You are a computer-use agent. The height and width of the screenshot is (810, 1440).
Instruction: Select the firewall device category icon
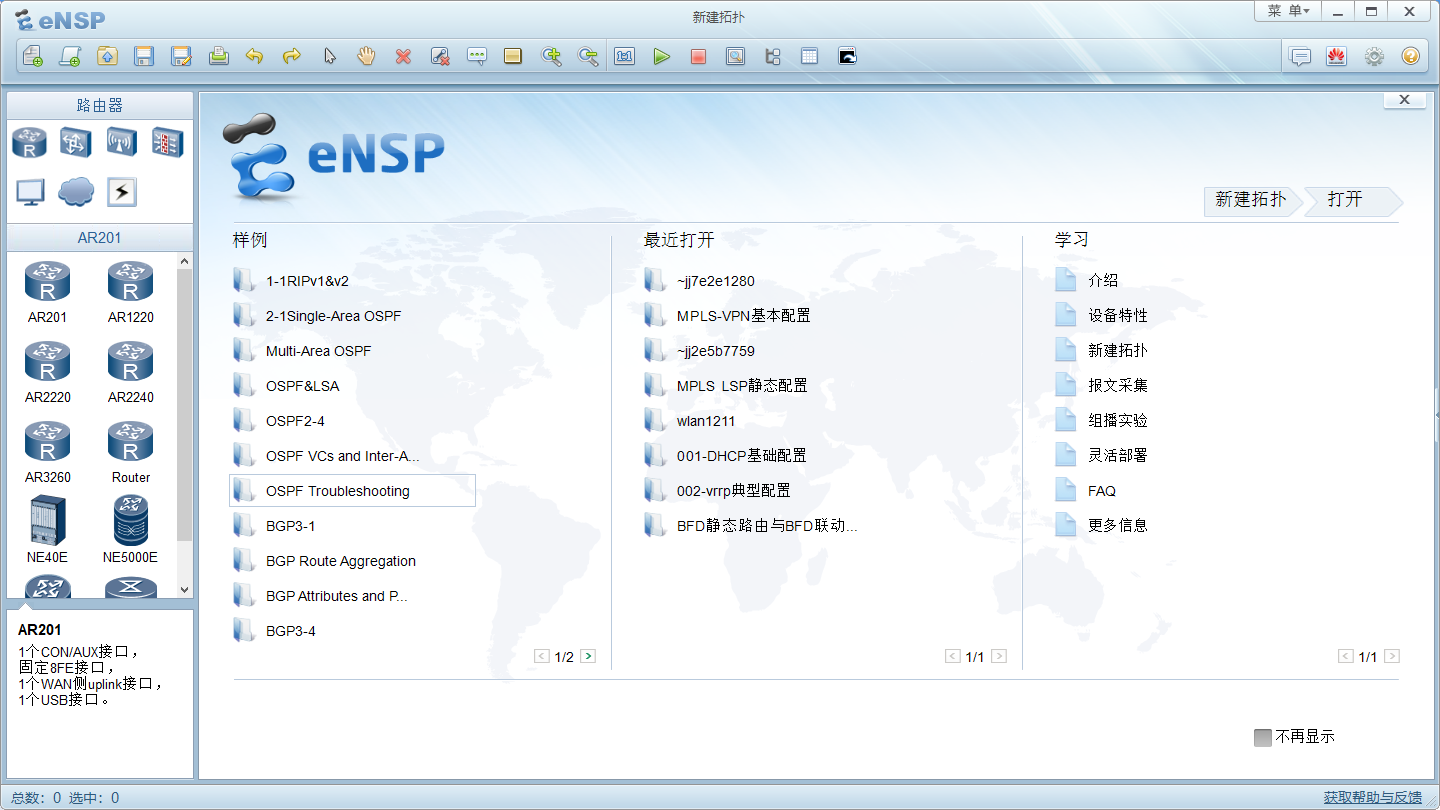pyautogui.click(x=167, y=142)
